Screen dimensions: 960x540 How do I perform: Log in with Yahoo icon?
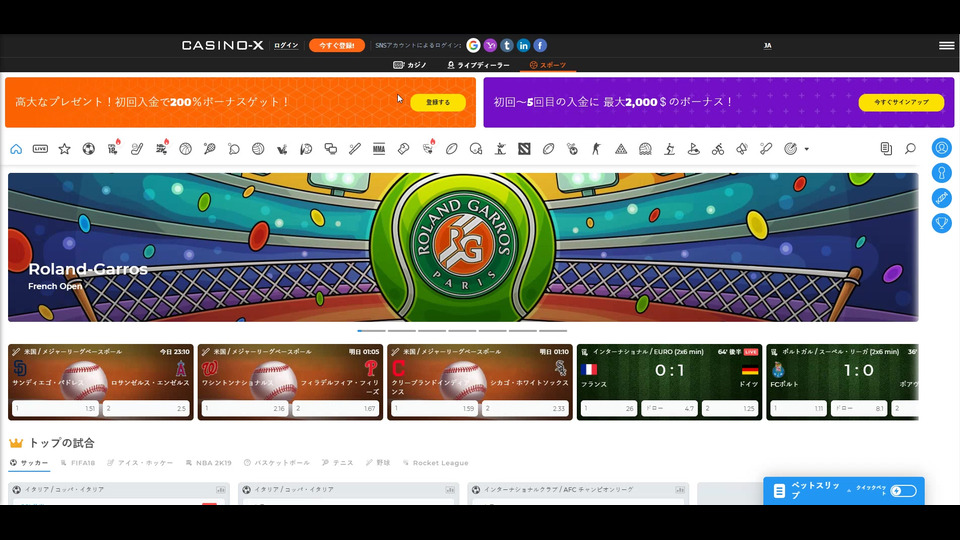click(x=490, y=45)
